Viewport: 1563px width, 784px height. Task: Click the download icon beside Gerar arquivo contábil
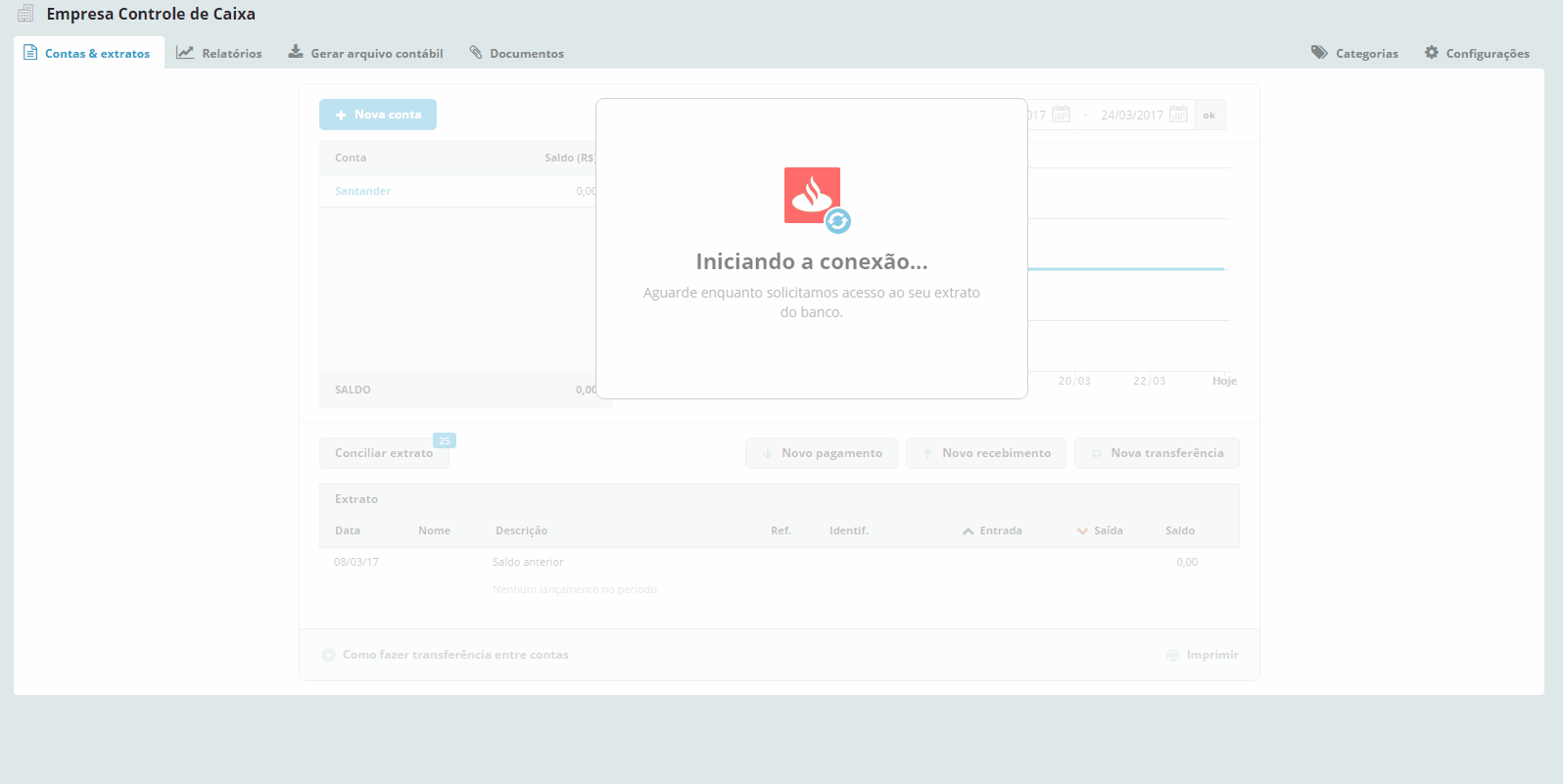(x=296, y=52)
